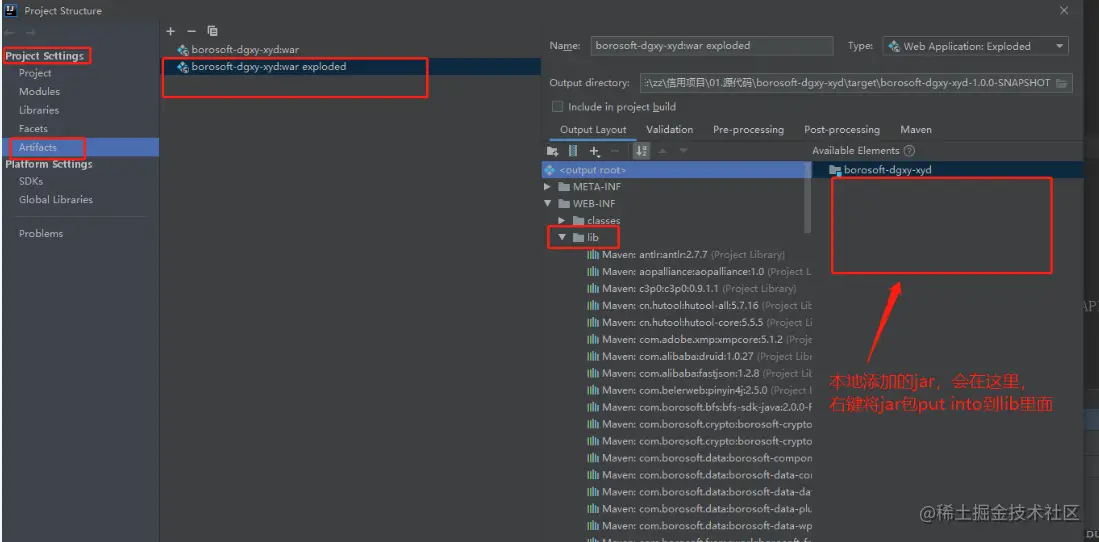Remove selected artifact with minus icon

tap(191, 31)
